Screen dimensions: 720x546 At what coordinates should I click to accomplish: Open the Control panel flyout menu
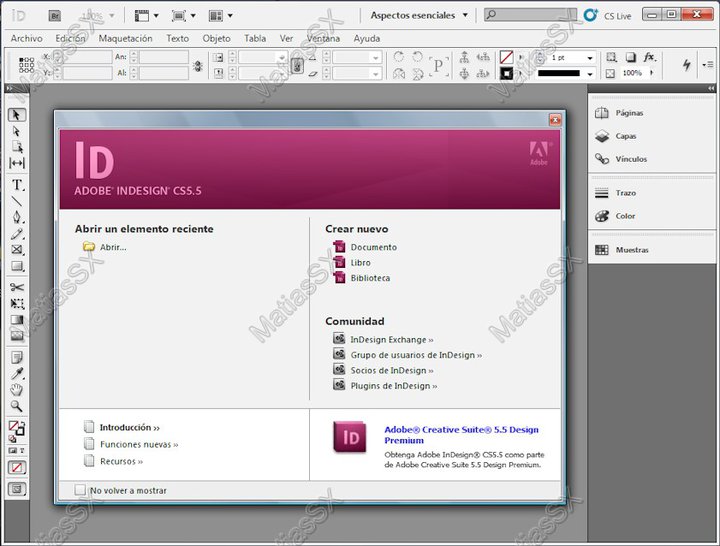707,65
